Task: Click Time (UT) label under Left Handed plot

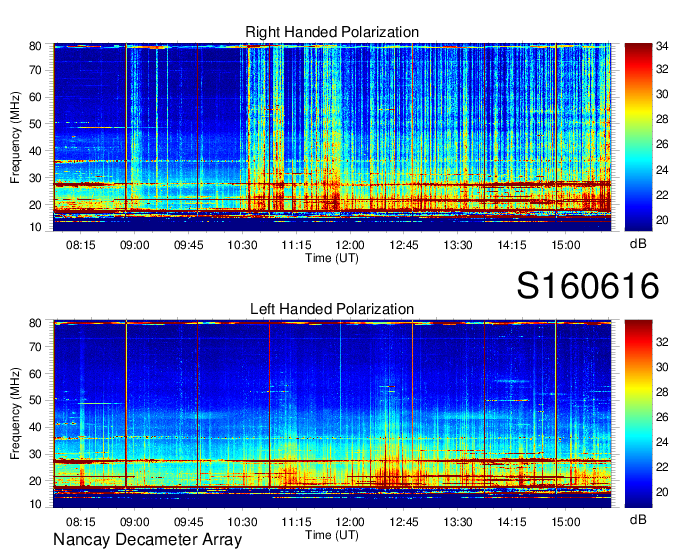Action: [332, 535]
